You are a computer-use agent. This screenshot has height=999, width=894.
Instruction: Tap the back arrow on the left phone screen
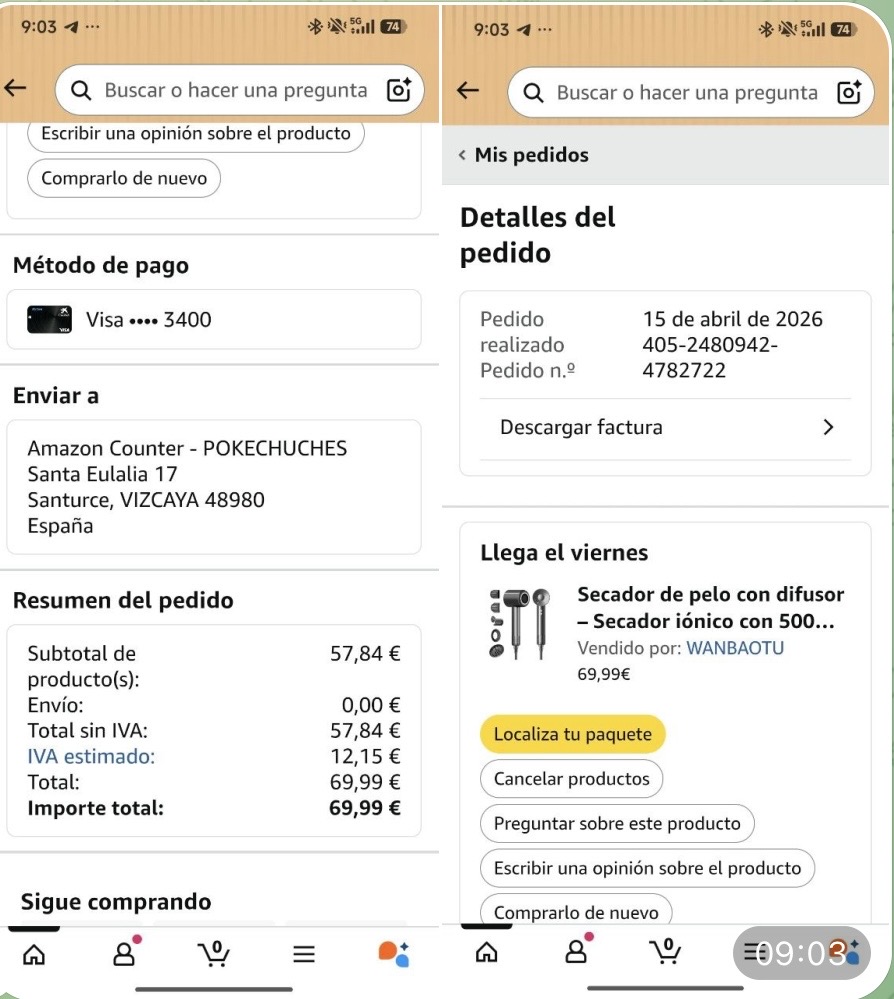tap(16, 90)
